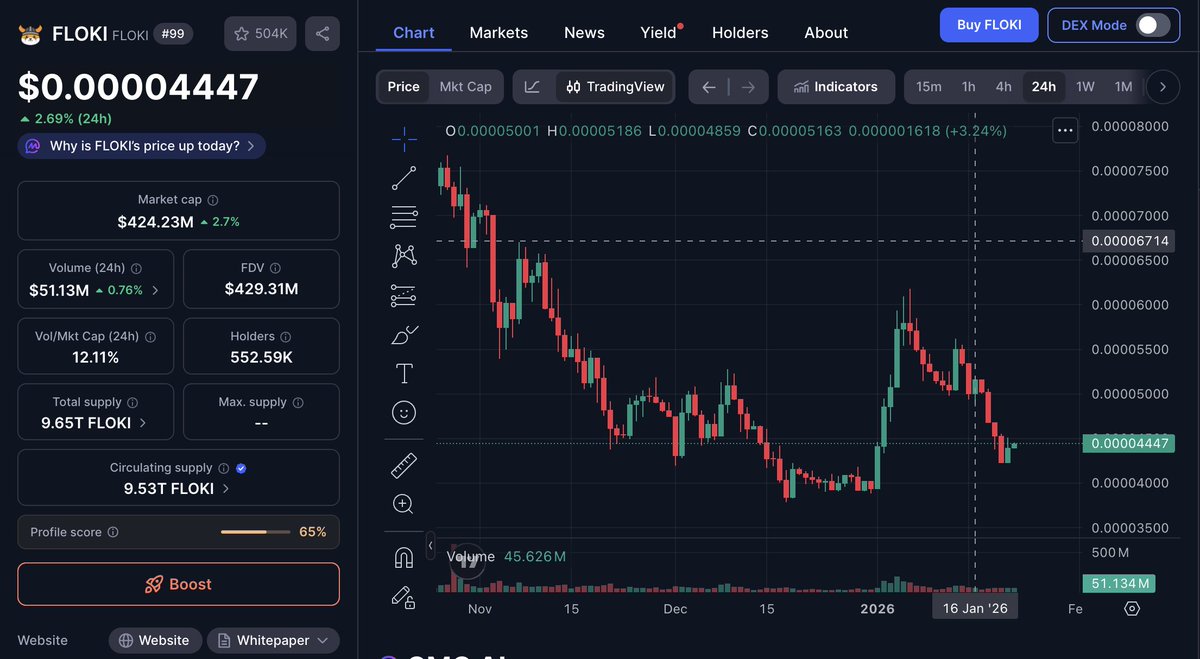Viewport: 1200px width, 659px height.
Task: Toggle the magnet snap mode
Action: point(404,558)
